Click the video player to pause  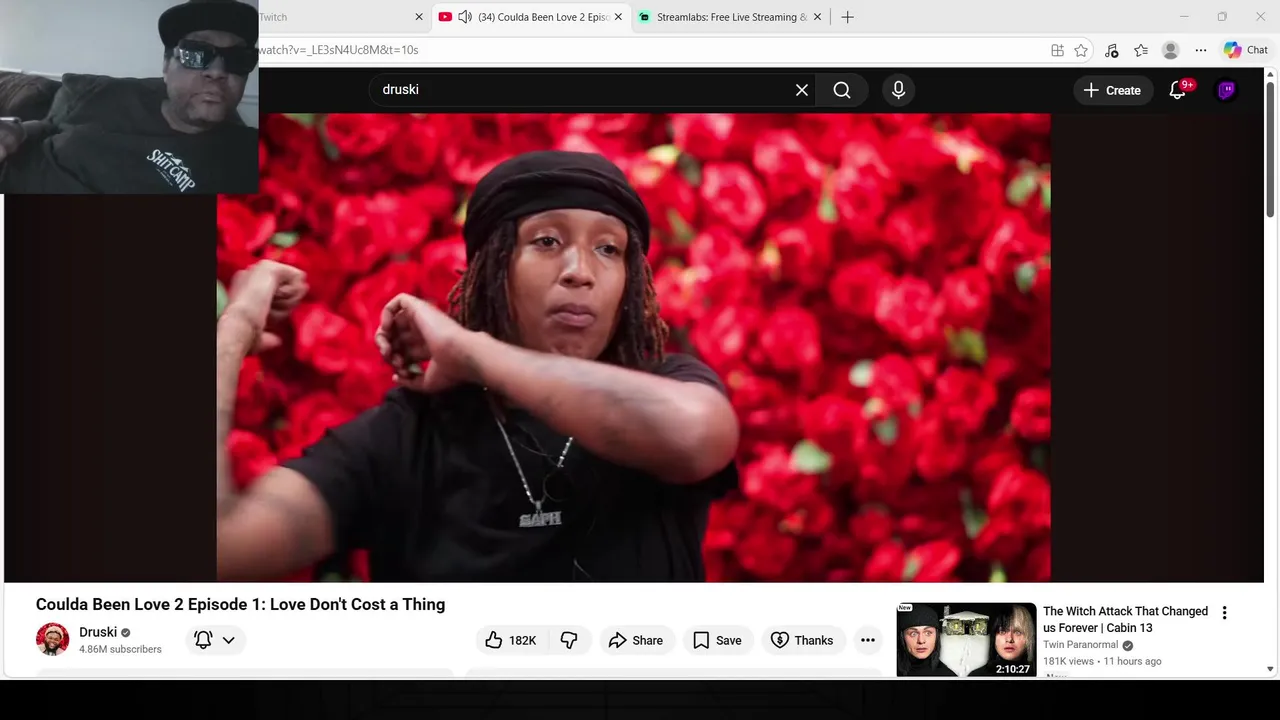click(x=634, y=347)
